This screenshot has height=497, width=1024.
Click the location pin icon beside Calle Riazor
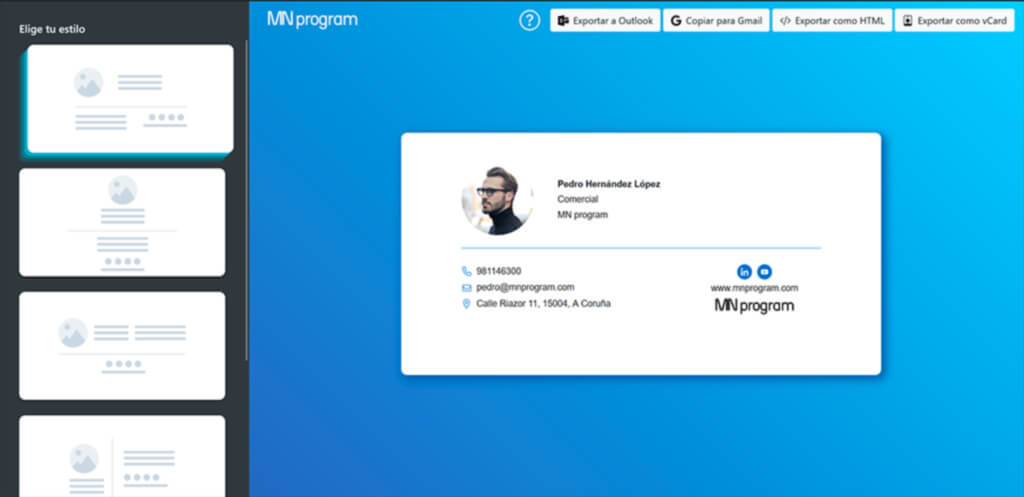(x=466, y=304)
